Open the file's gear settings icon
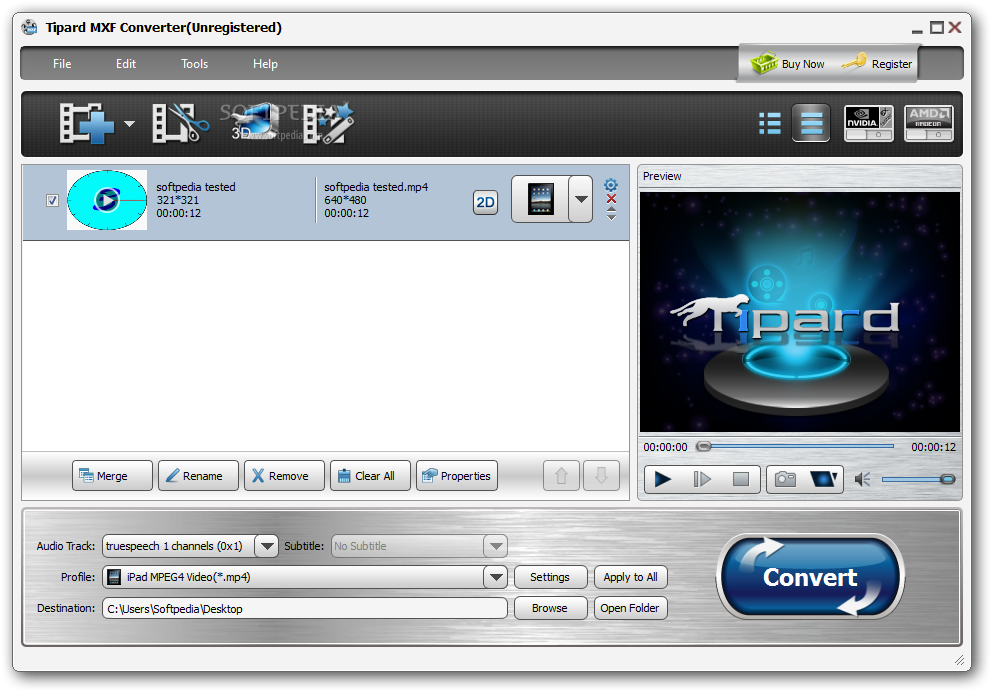992x692 pixels. [611, 185]
